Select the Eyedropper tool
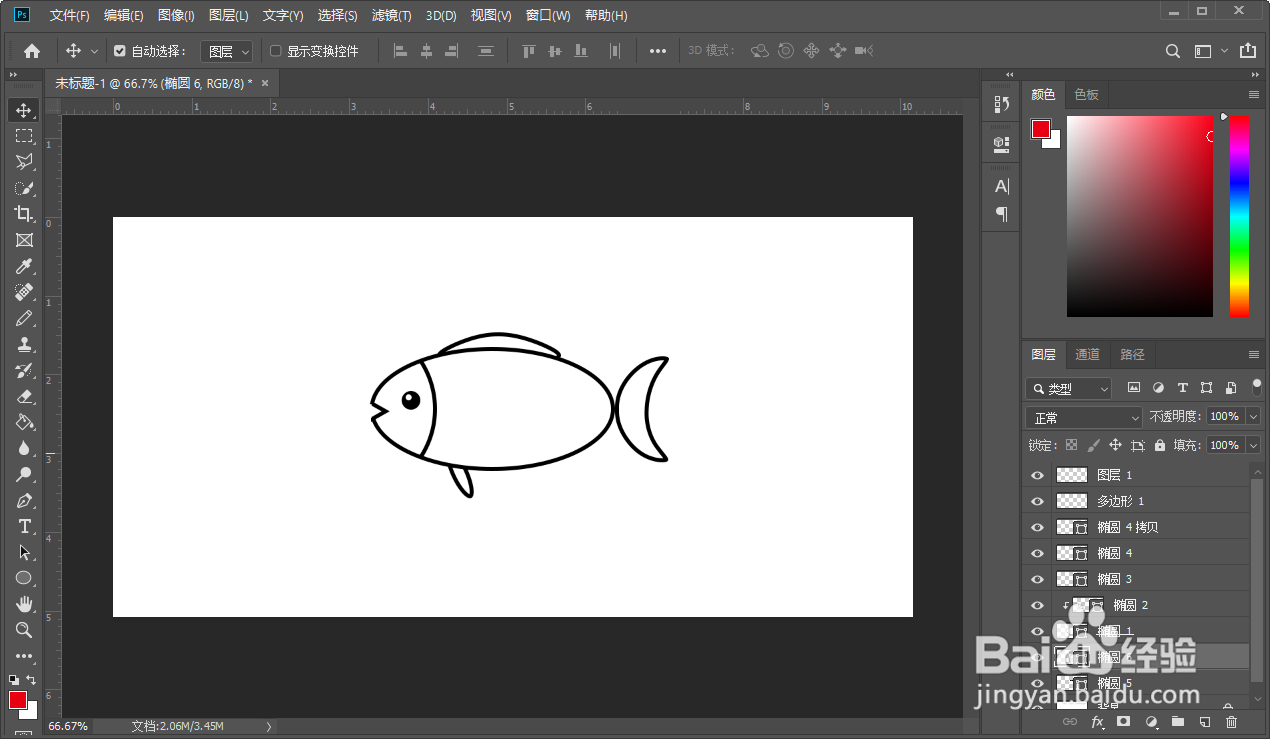Viewport: 1270px width, 739px height. [x=24, y=266]
